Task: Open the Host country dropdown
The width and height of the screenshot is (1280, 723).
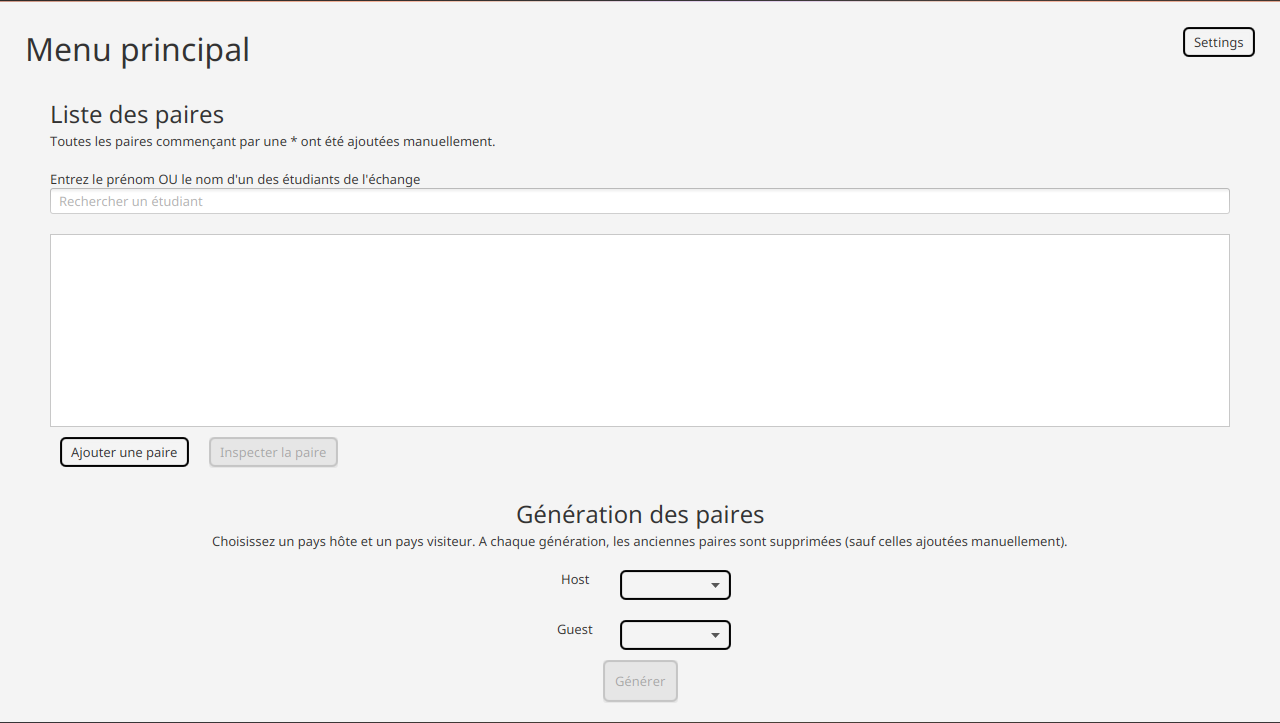Action: pyautogui.click(x=675, y=585)
